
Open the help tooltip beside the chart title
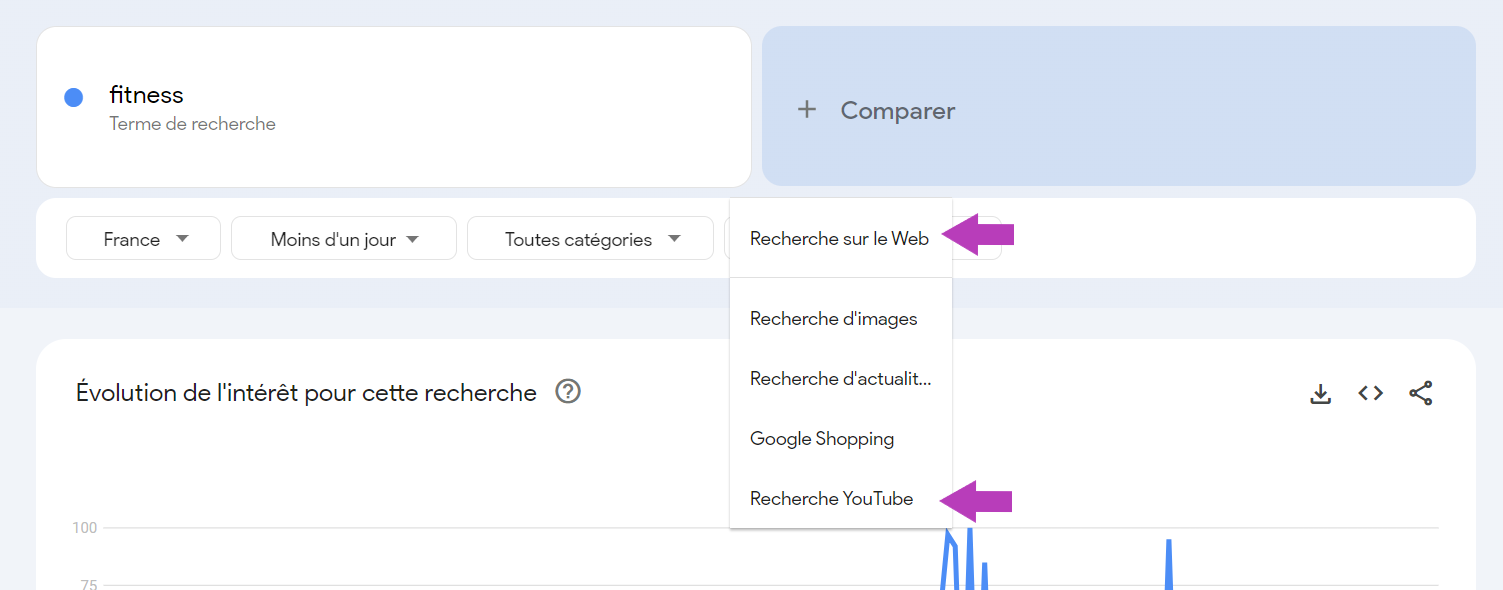click(567, 392)
